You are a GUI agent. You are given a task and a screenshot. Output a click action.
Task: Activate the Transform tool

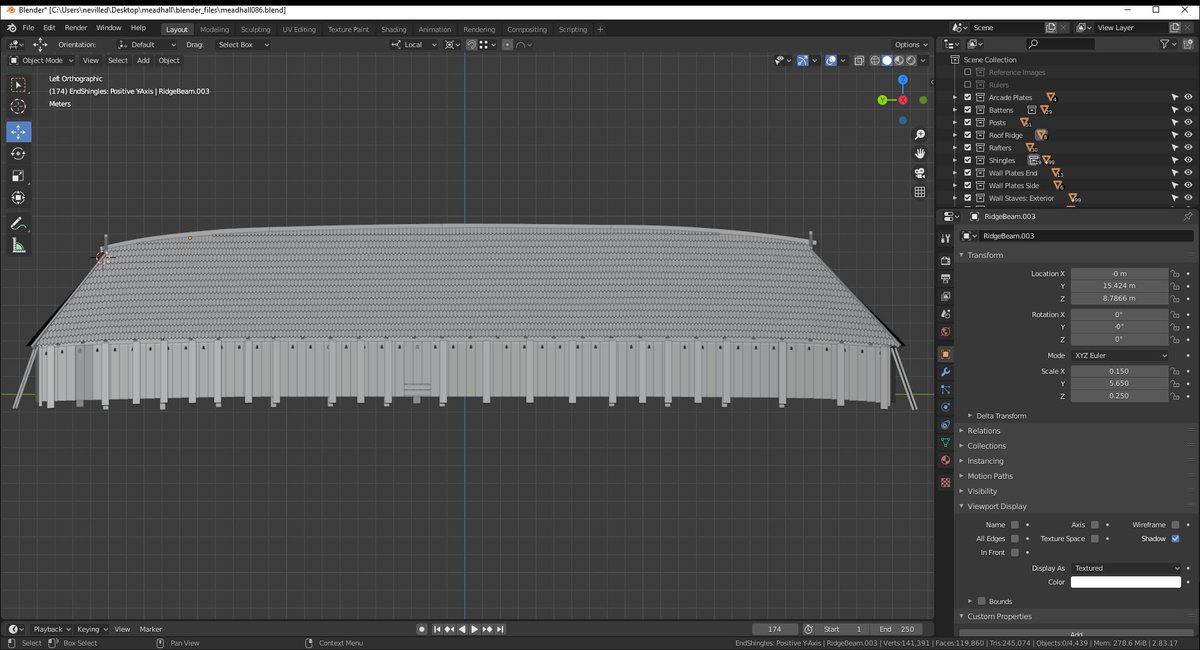(18, 198)
